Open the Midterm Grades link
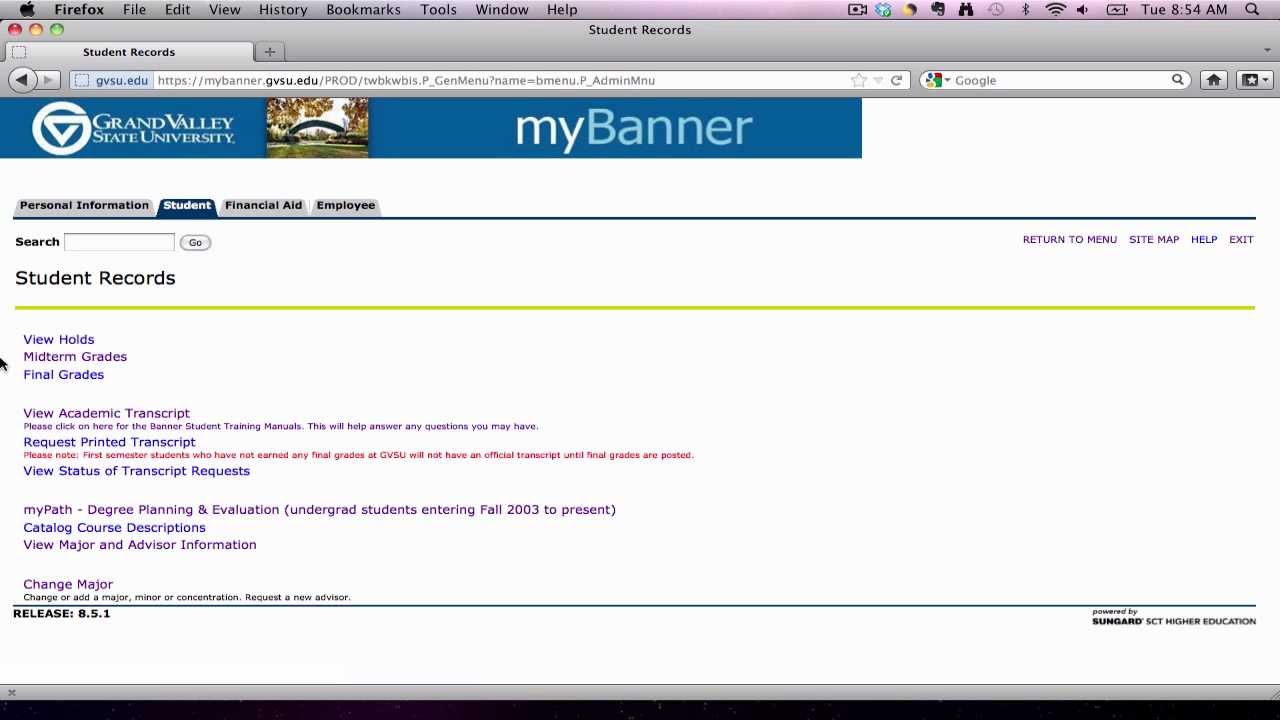 75,356
